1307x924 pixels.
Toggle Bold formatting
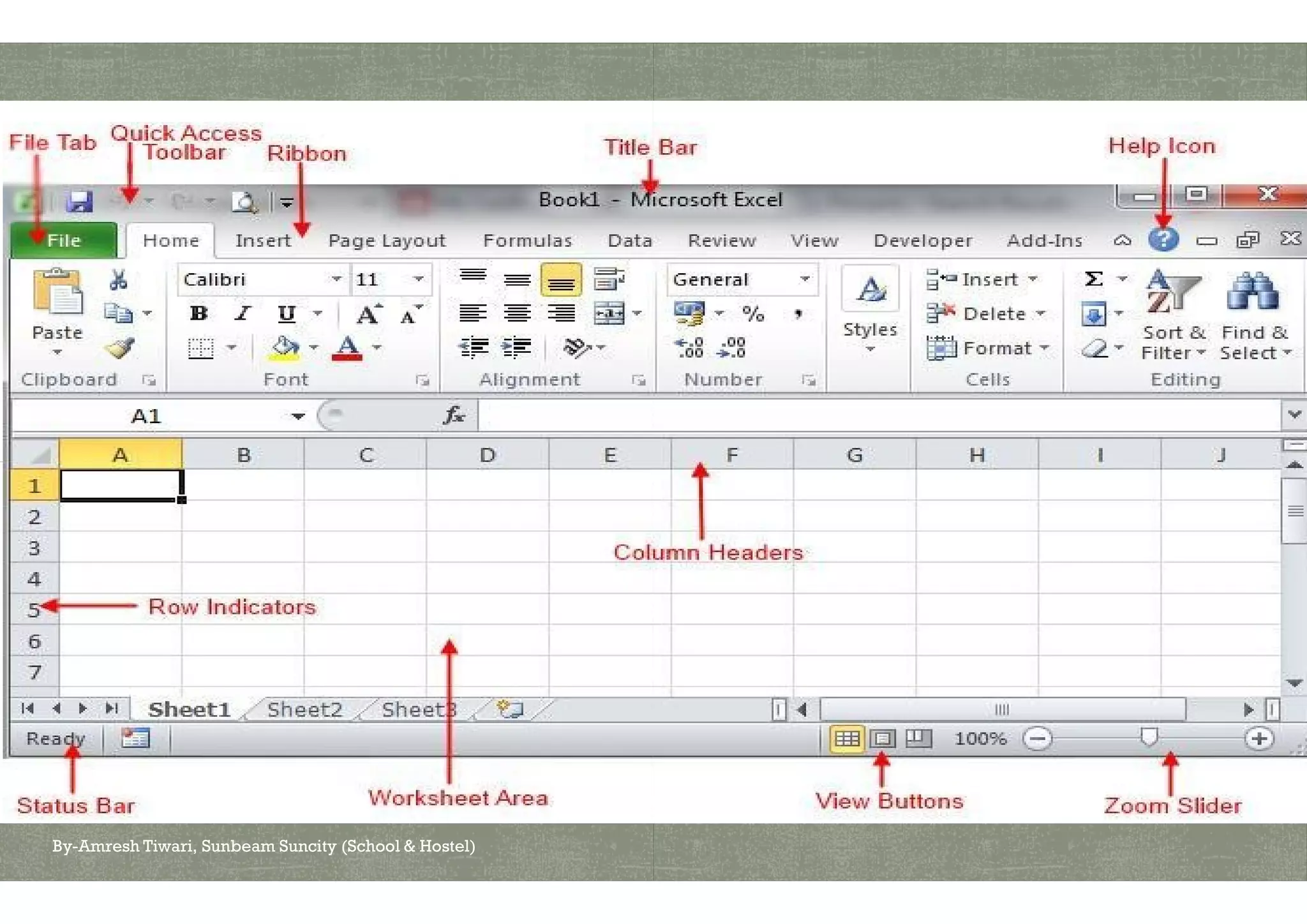pos(199,313)
